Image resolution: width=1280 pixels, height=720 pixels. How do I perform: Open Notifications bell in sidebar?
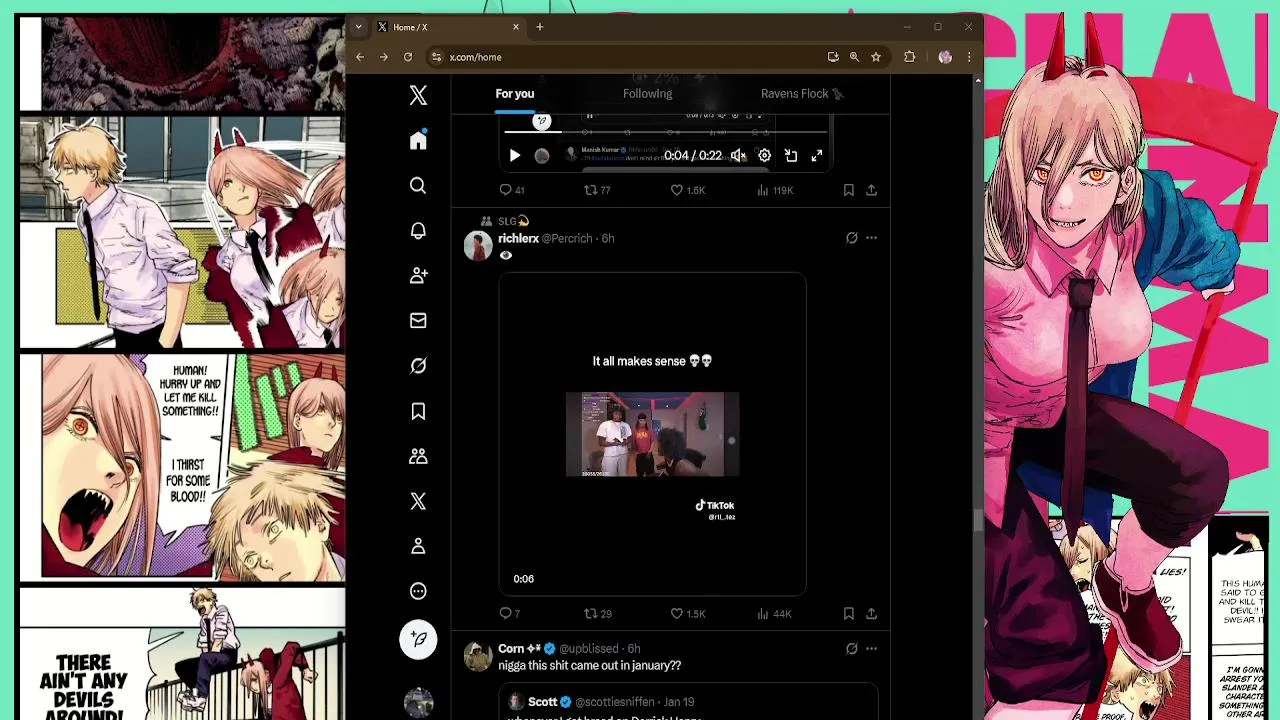[x=418, y=231]
